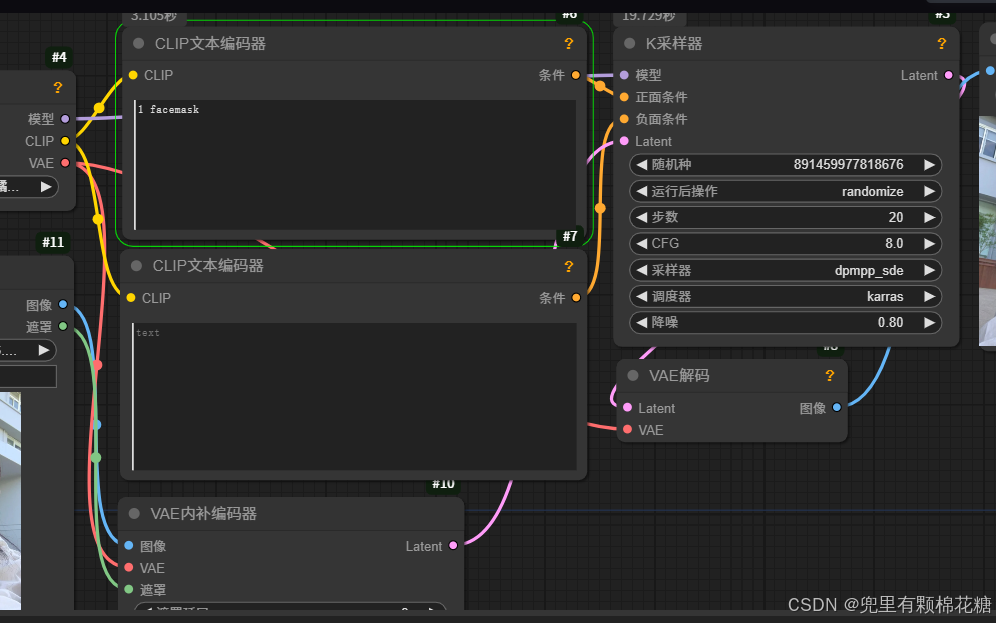The image size is (996, 623).
Task: Click the help icon on the second CLIP文本编码器 node
Action: click(x=569, y=267)
